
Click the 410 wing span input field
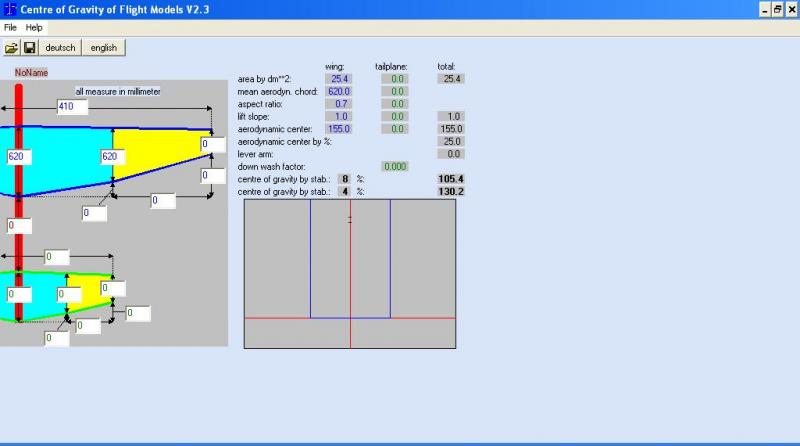tap(71, 107)
